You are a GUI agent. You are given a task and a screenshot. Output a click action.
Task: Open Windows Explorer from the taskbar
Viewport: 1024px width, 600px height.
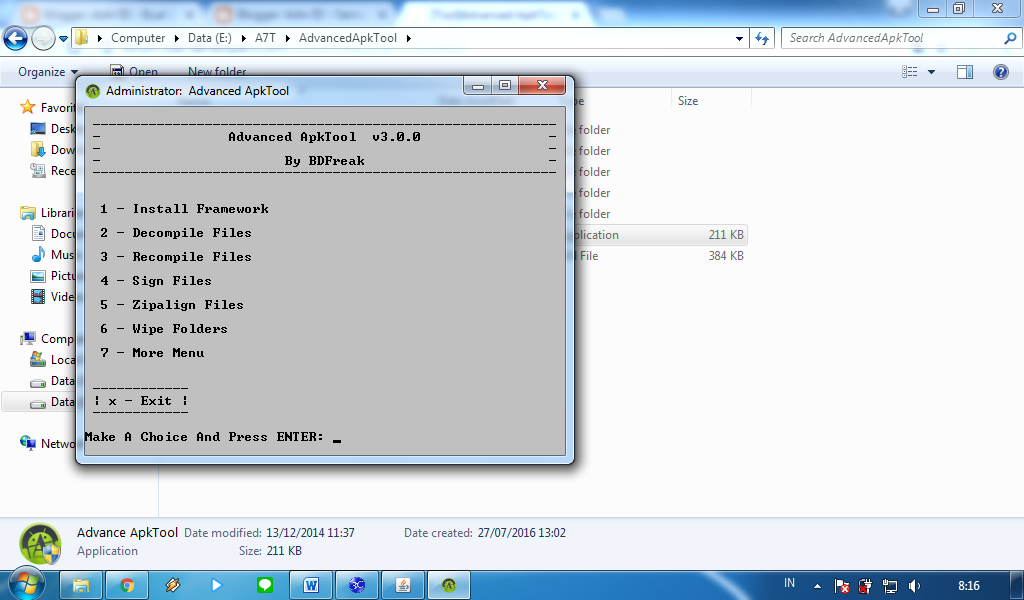pyautogui.click(x=81, y=584)
